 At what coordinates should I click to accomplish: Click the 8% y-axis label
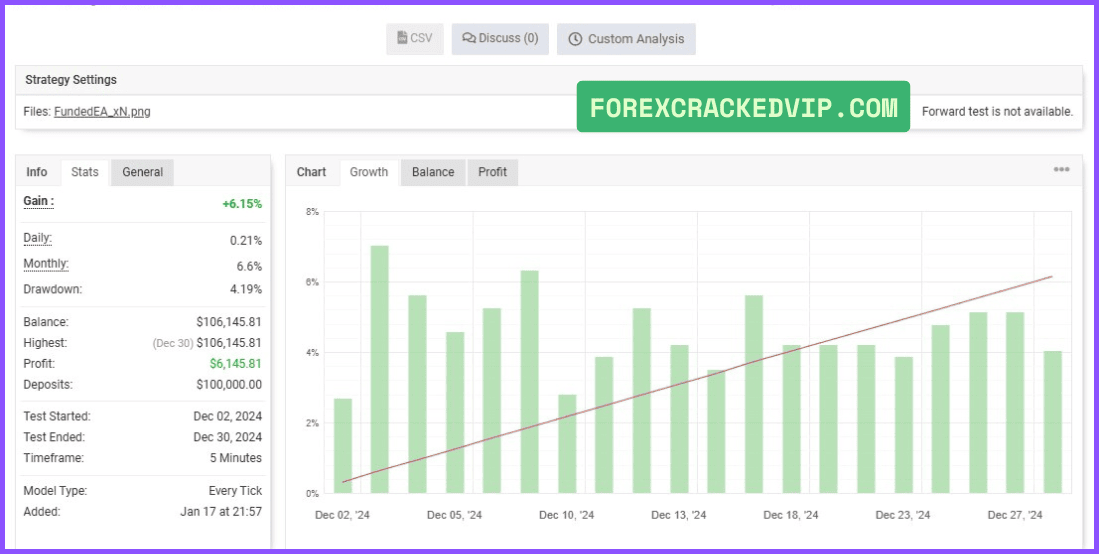coord(312,212)
